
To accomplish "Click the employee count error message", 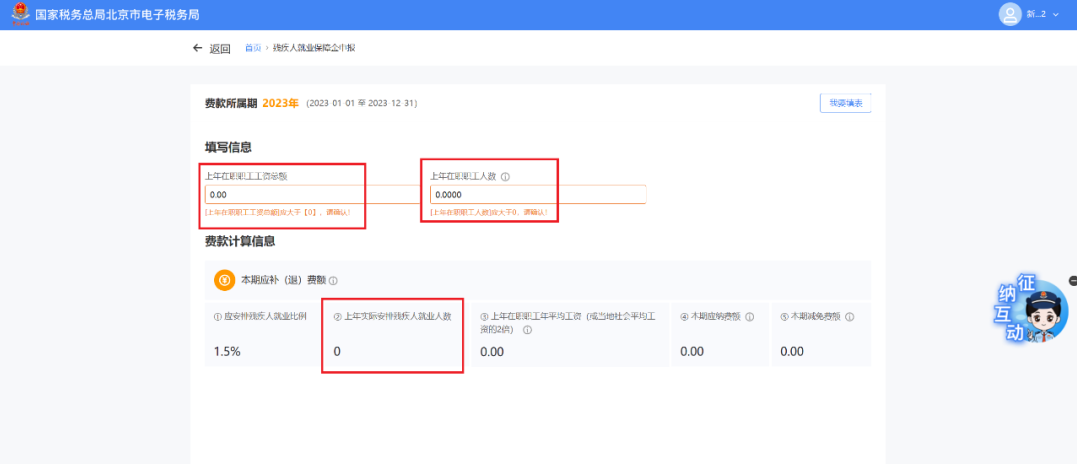I will [489, 212].
